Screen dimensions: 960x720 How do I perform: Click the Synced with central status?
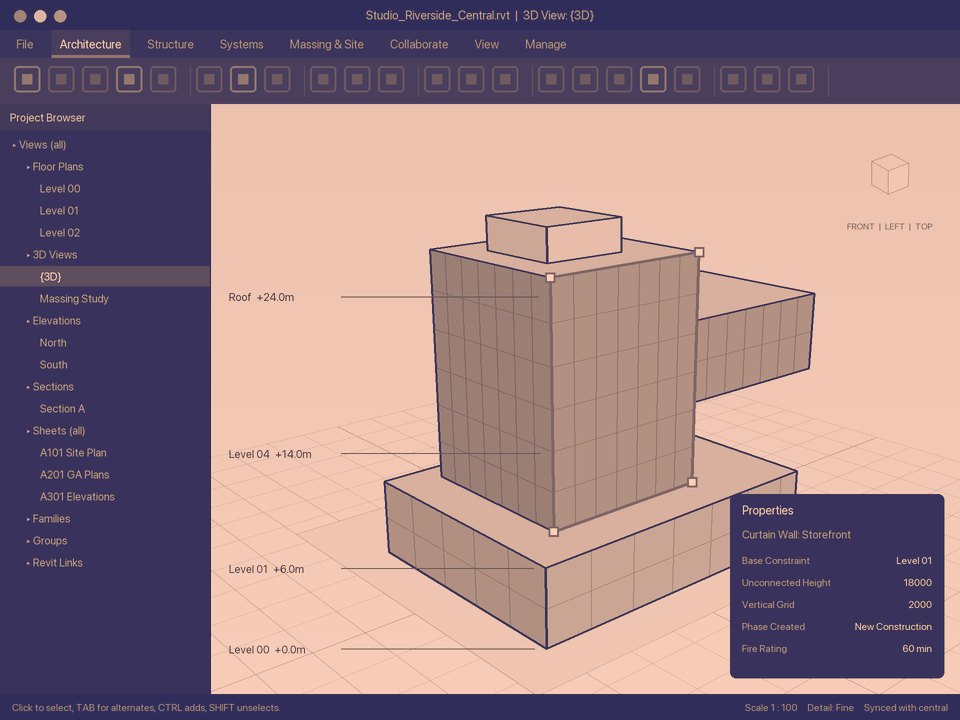pyautogui.click(x=906, y=708)
